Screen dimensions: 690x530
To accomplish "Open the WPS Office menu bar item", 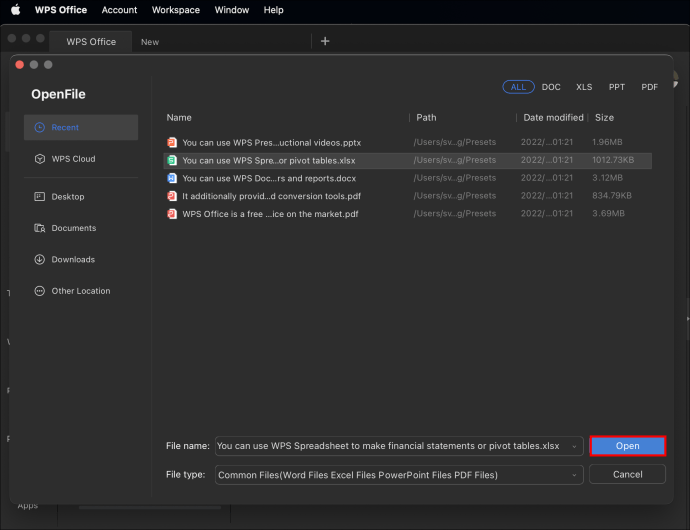I will point(61,10).
